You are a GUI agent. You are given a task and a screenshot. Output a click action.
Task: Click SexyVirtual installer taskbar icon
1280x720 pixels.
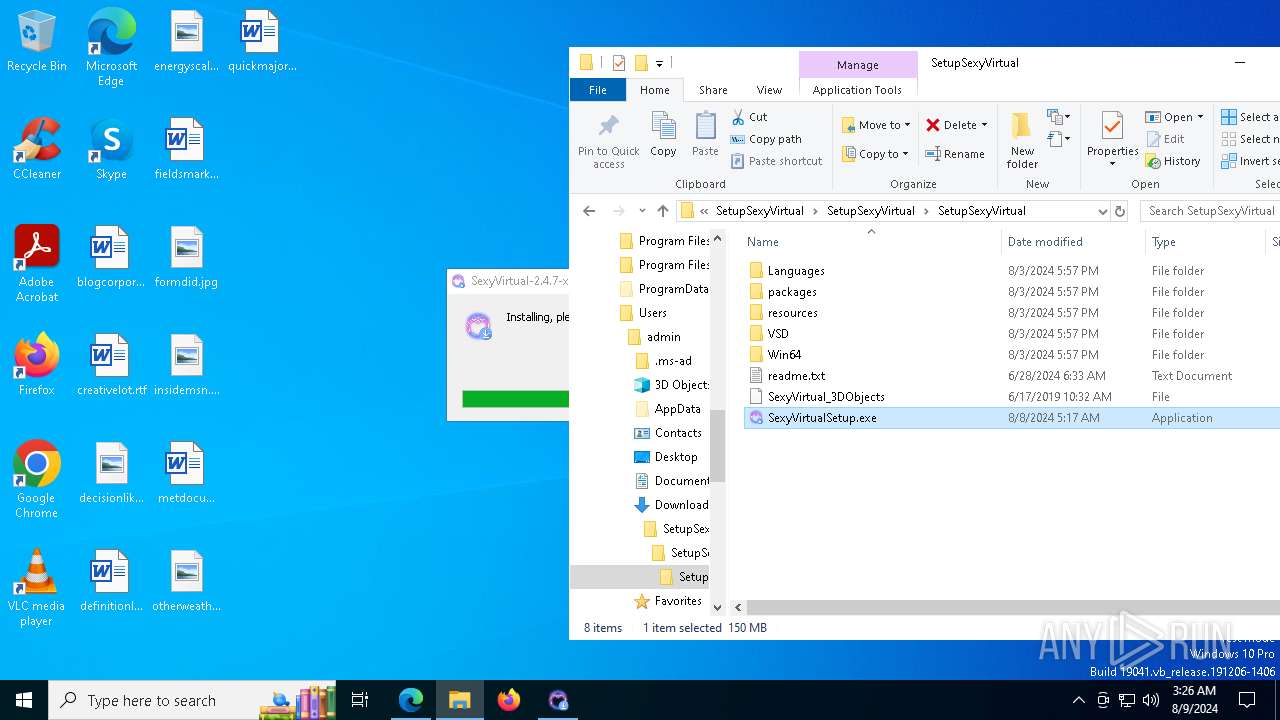point(558,700)
